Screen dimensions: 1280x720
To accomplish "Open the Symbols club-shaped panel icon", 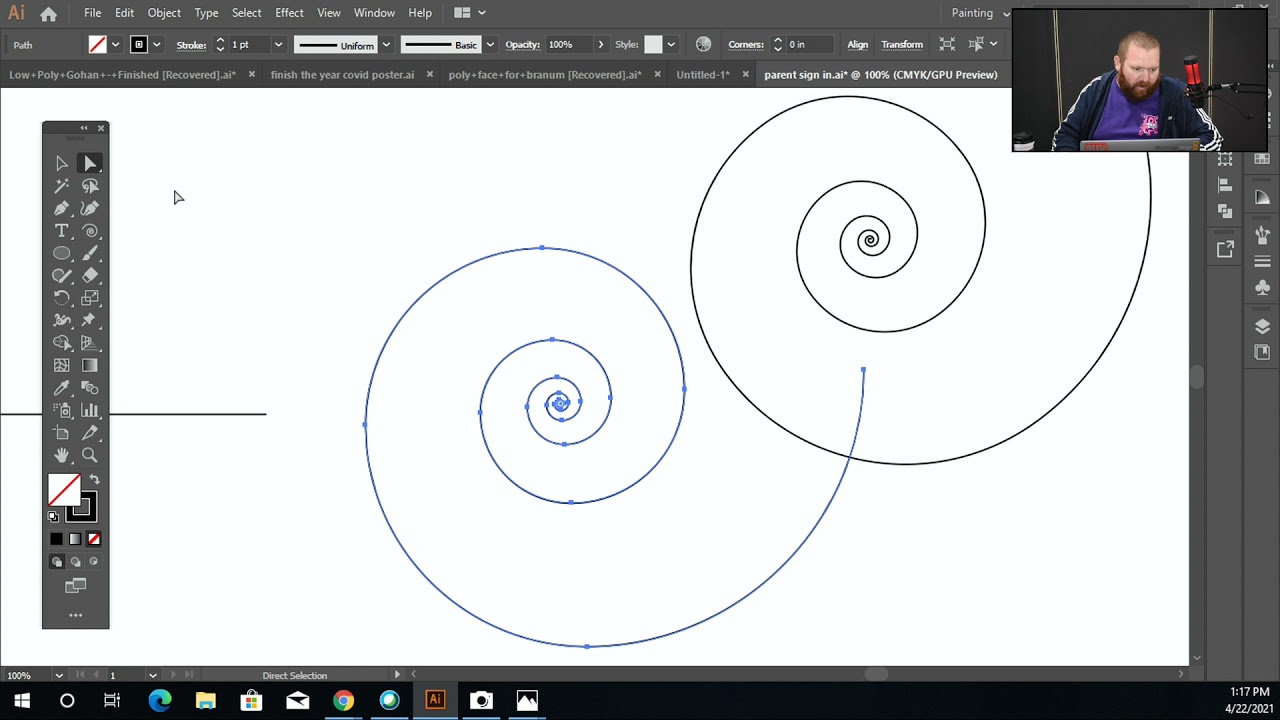I will (x=1262, y=288).
